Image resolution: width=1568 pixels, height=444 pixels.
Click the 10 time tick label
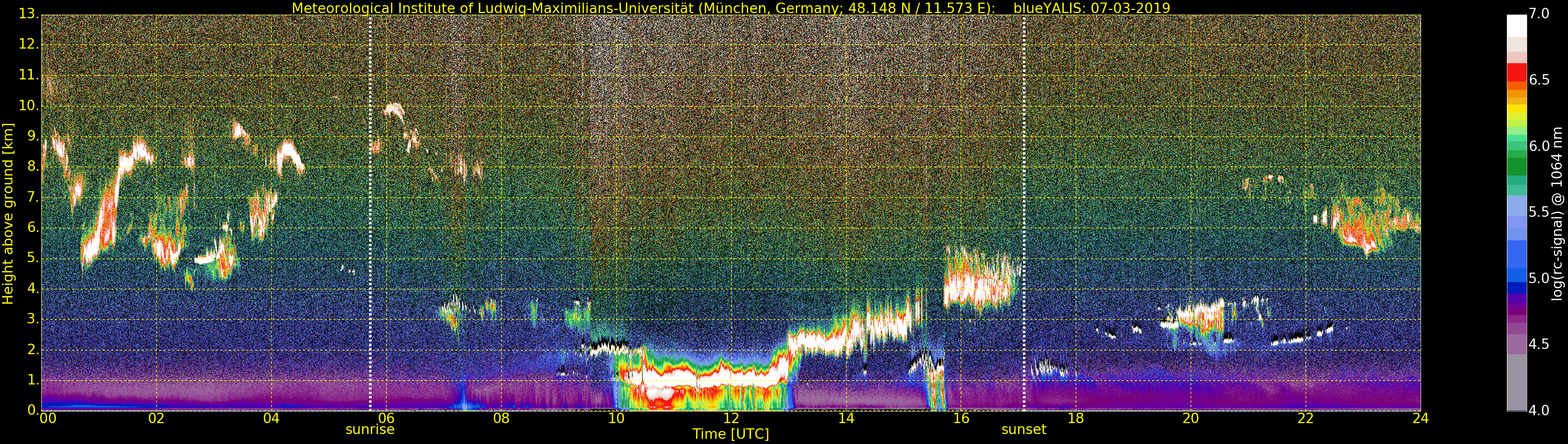pos(616,418)
